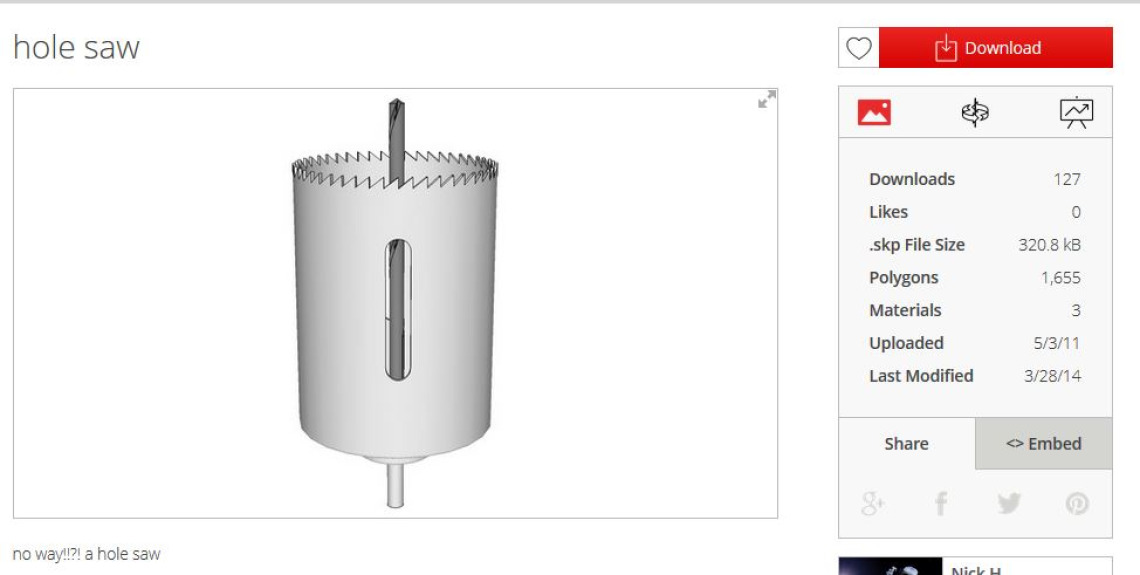Open the model statistics chart icon

click(1076, 113)
